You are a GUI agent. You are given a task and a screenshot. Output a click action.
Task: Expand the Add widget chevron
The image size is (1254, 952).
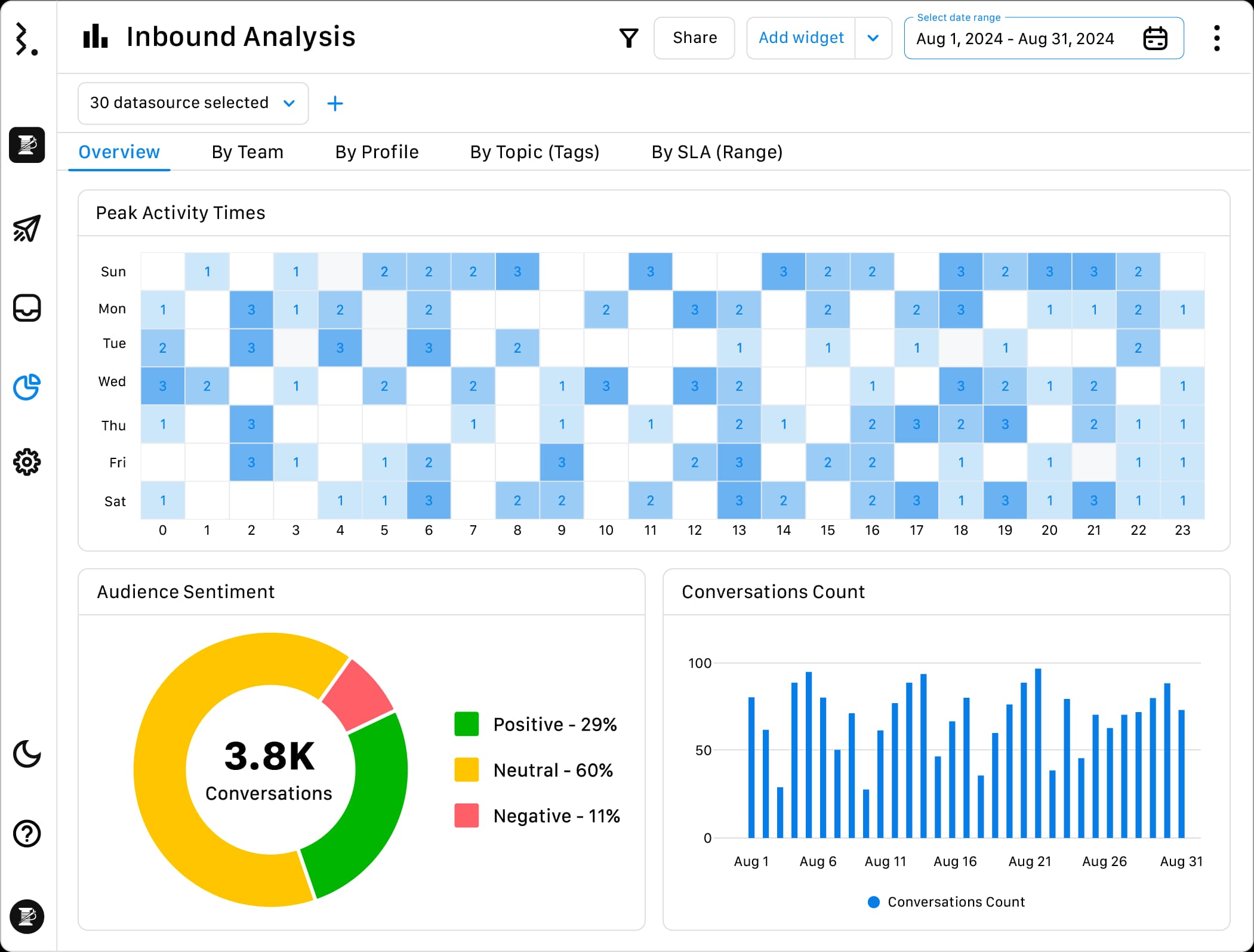[x=873, y=38]
